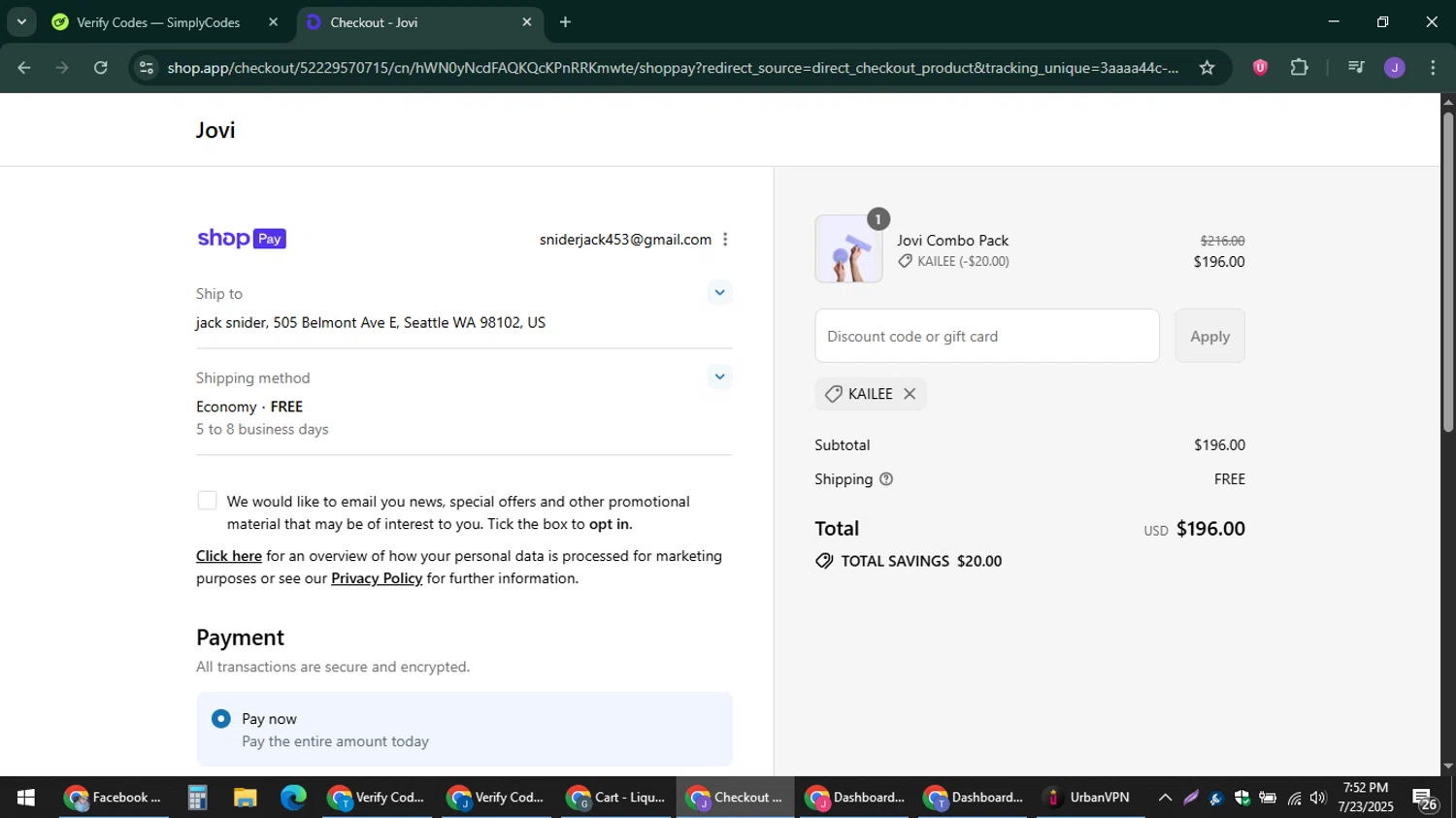Screen dimensions: 1456x818
Task: Open the Windows Start menu
Action: (x=26, y=798)
